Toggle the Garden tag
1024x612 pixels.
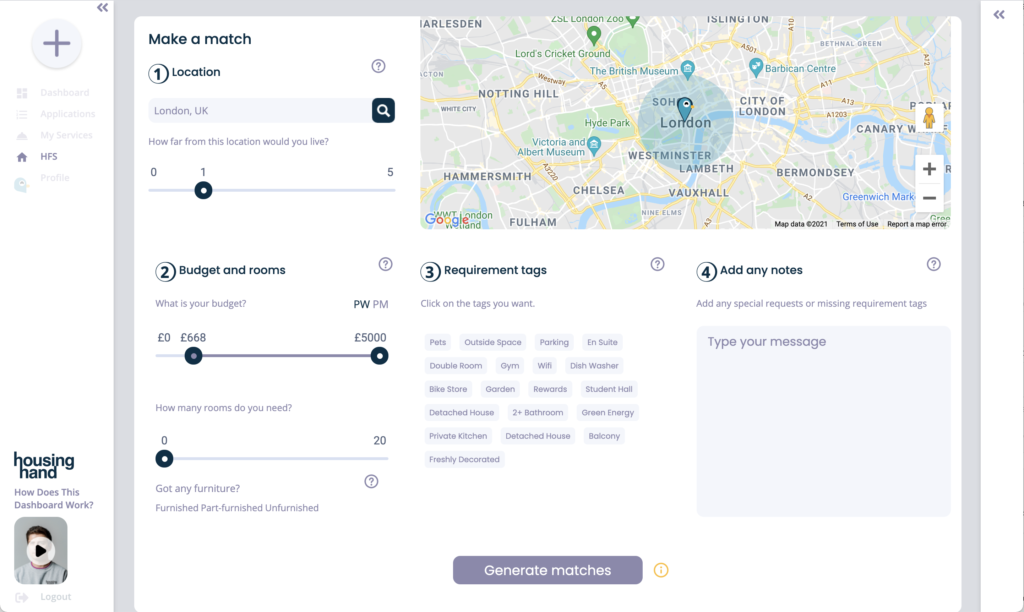[500, 389]
